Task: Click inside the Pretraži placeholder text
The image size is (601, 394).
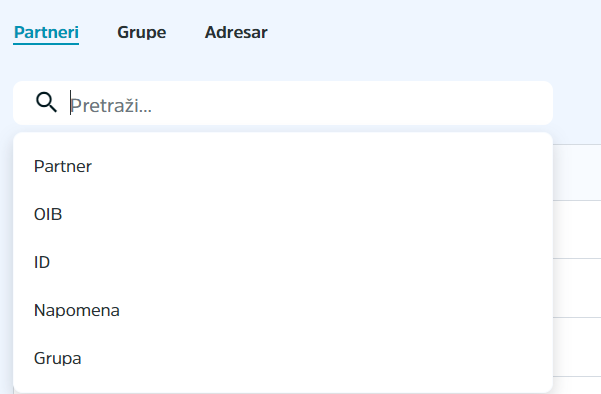Action: pyautogui.click(x=111, y=105)
